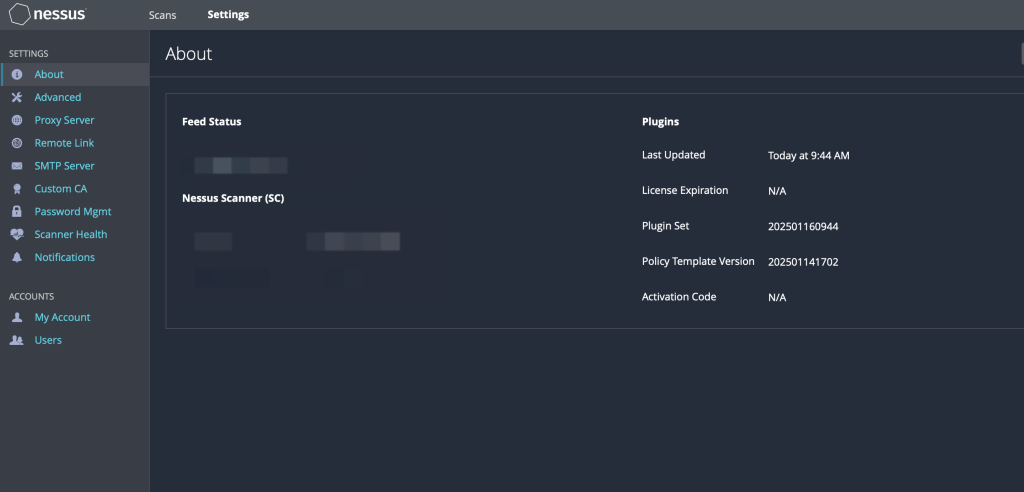
Task: Click the Activation Code label
Action: click(x=679, y=297)
